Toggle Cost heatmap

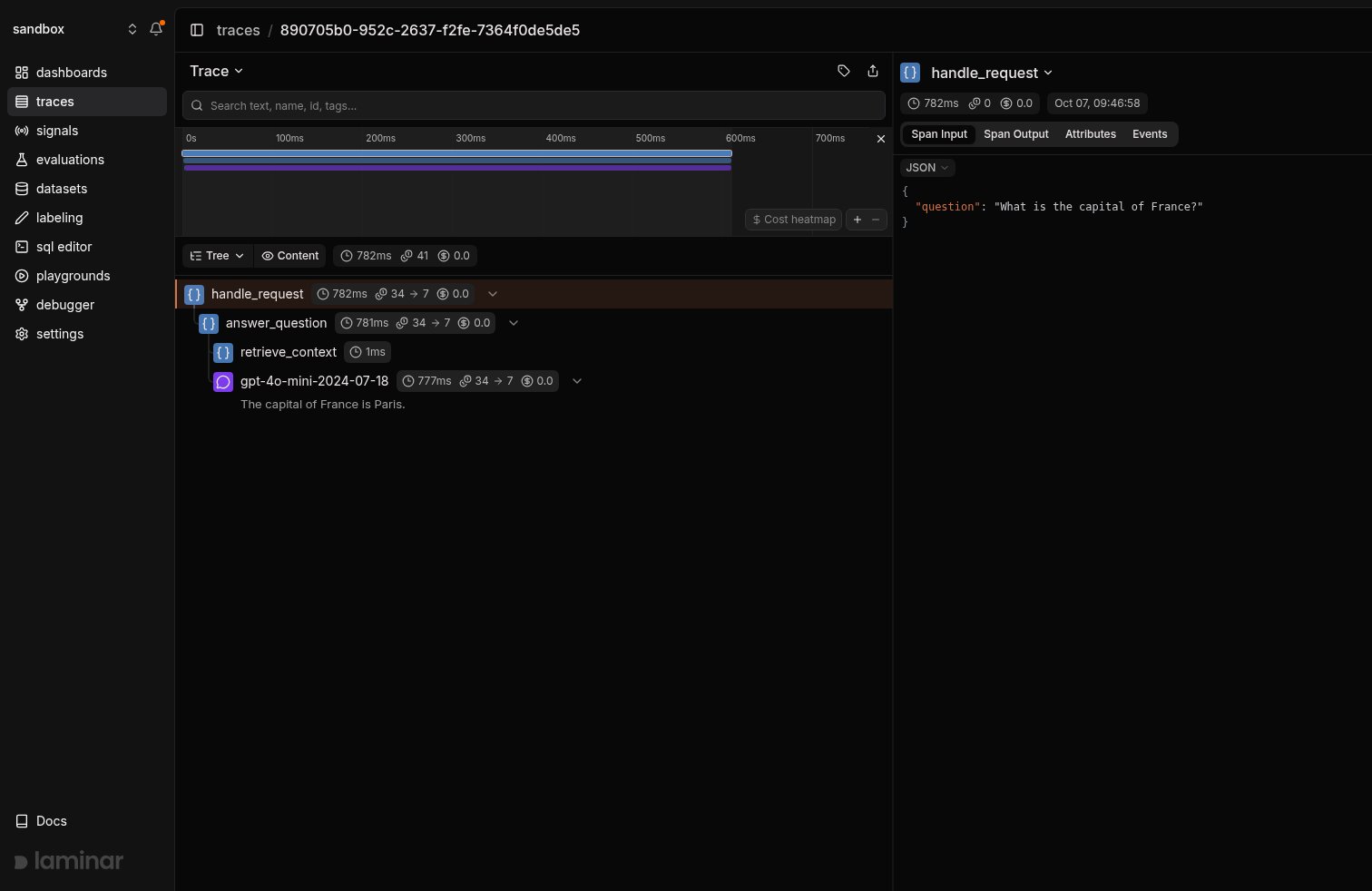point(794,220)
